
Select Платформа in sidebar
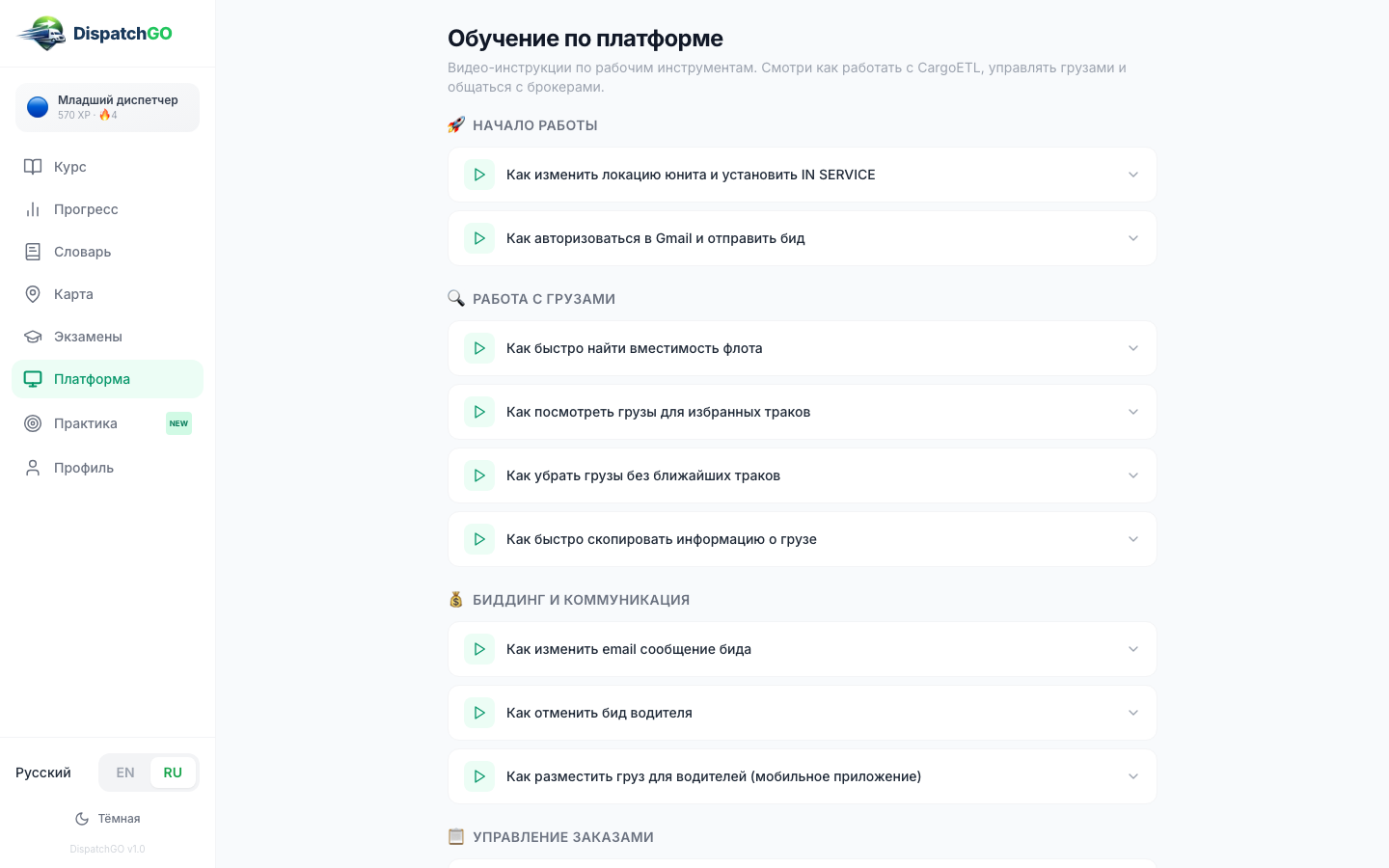pos(107,379)
